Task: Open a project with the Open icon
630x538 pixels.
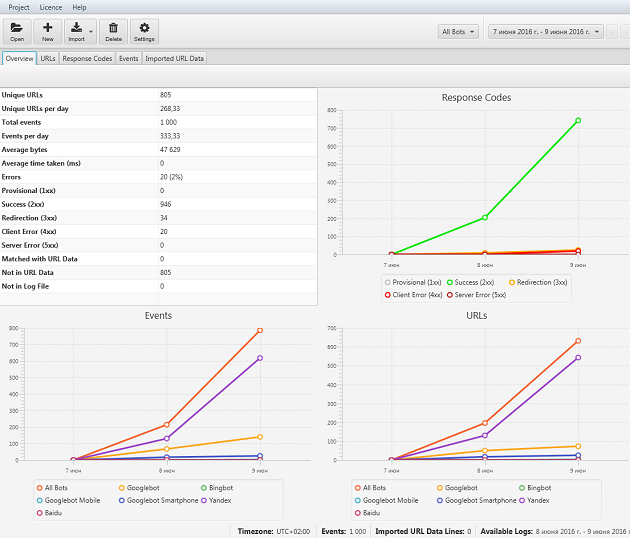Action: coord(17,31)
